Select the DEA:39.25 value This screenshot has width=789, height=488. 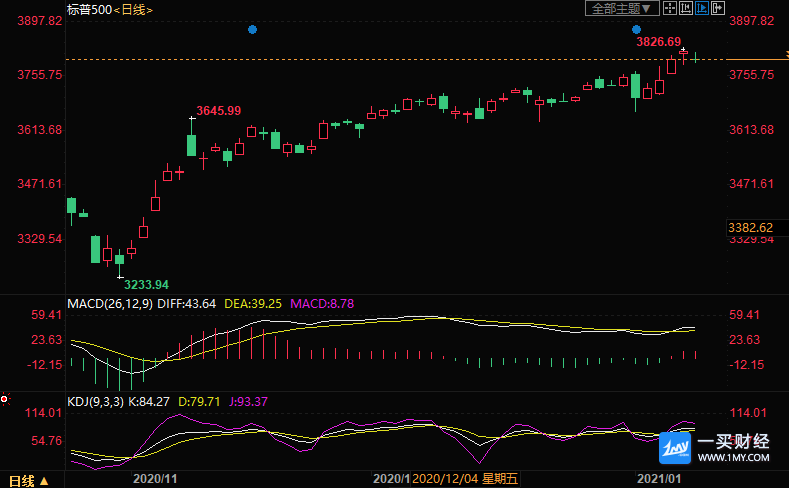pyautogui.click(x=253, y=304)
